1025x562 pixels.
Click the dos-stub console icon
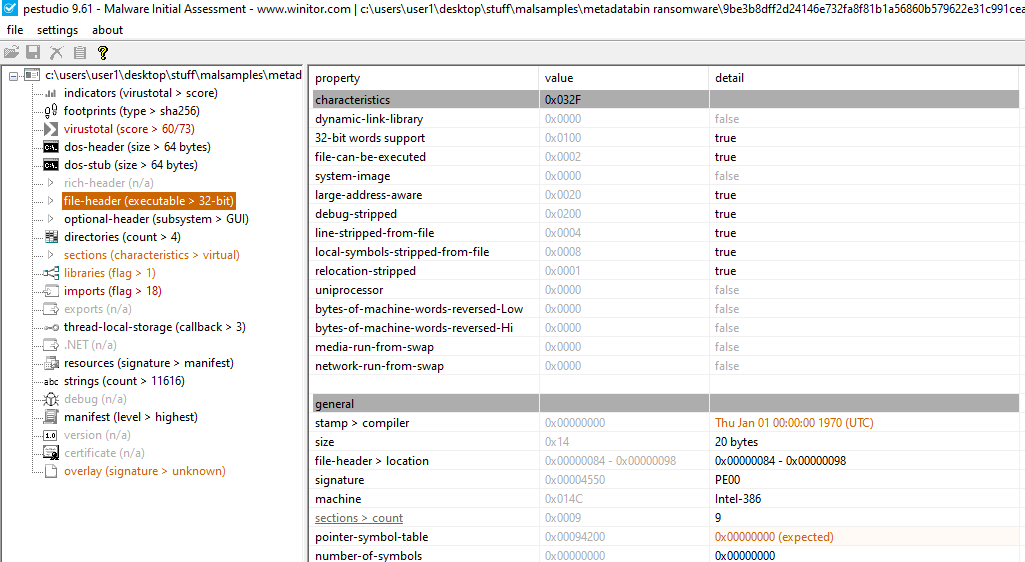point(51,165)
